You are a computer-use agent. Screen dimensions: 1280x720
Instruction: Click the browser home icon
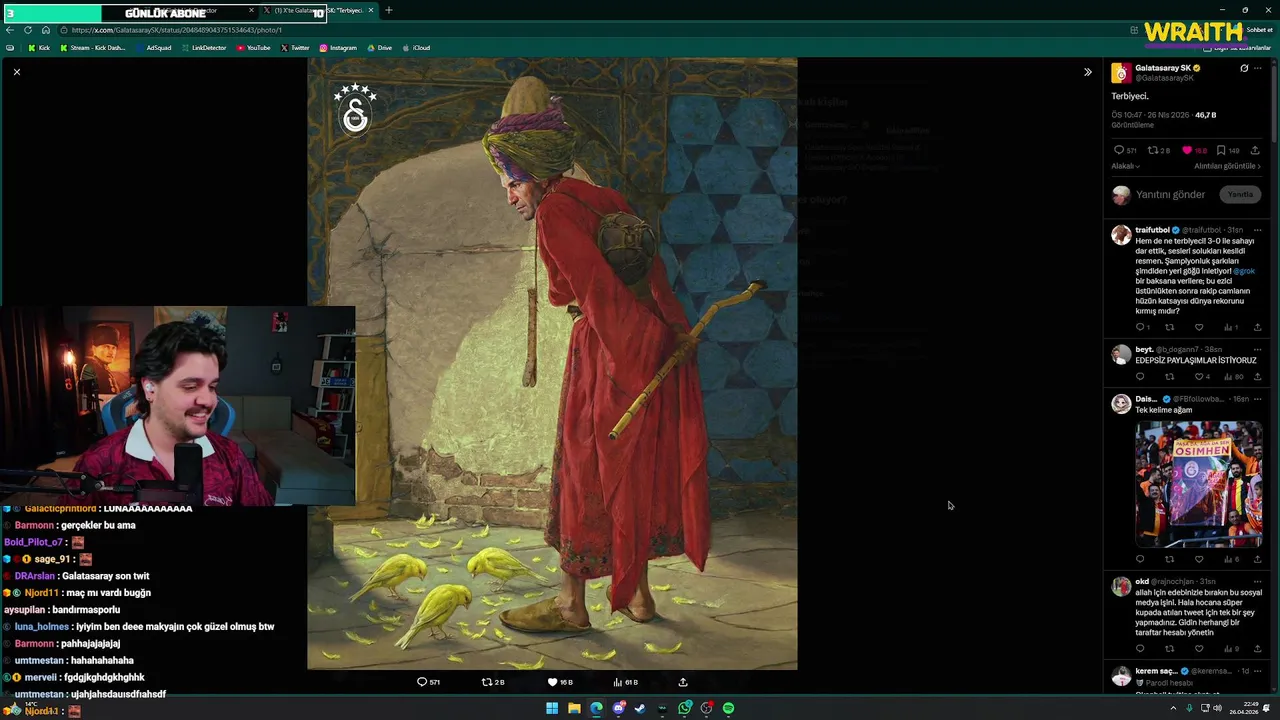(x=45, y=30)
